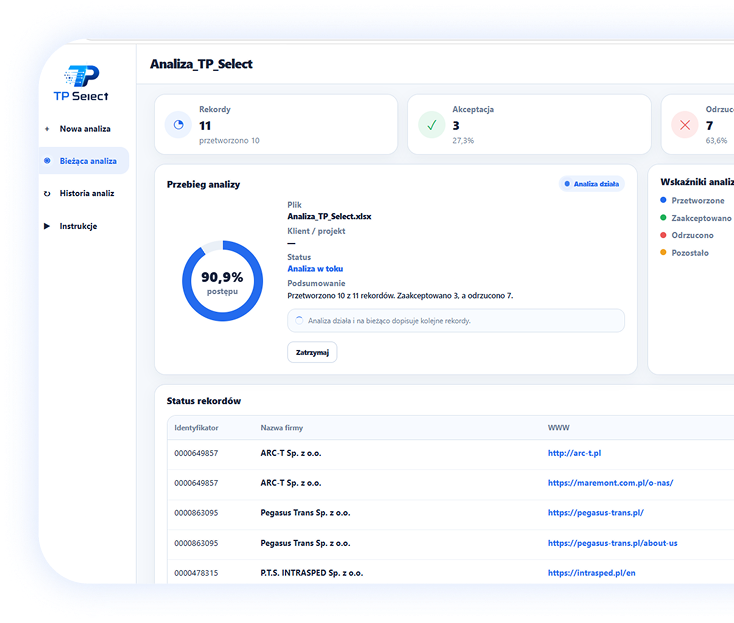Click the play icon beside Instrukcje
This screenshot has height=623, width=734.
pyautogui.click(x=47, y=227)
